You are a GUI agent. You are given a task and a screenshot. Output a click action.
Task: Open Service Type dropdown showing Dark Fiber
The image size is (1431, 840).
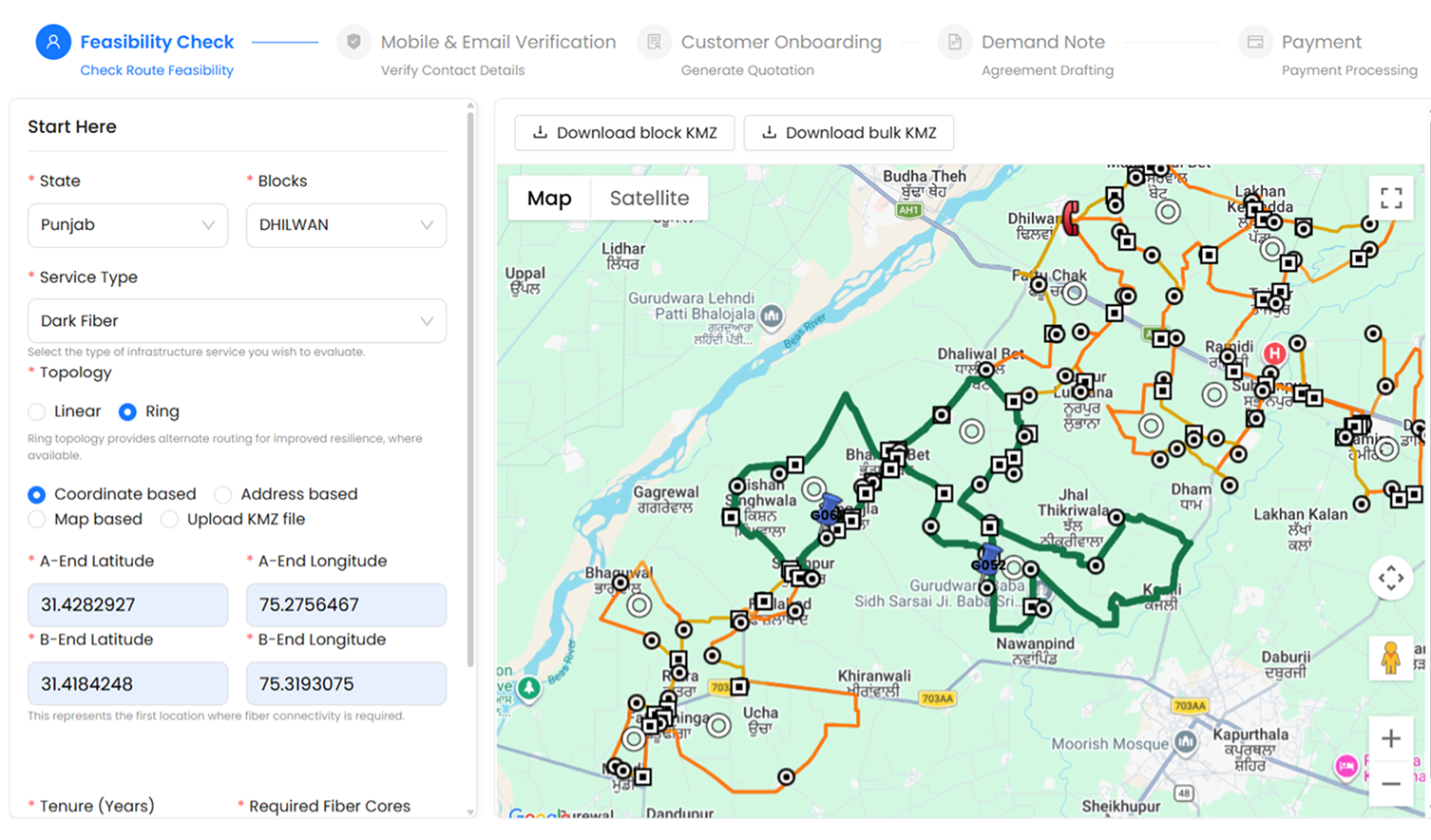tap(237, 321)
